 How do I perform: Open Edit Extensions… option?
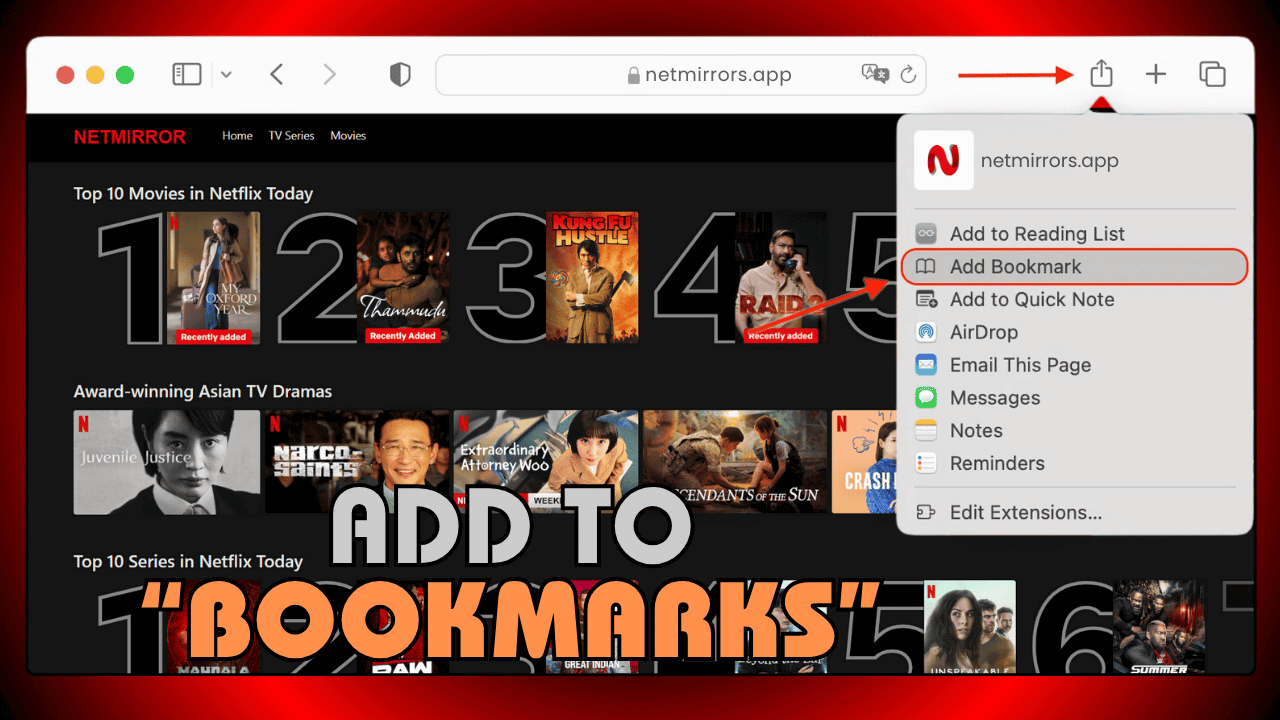click(x=1075, y=513)
